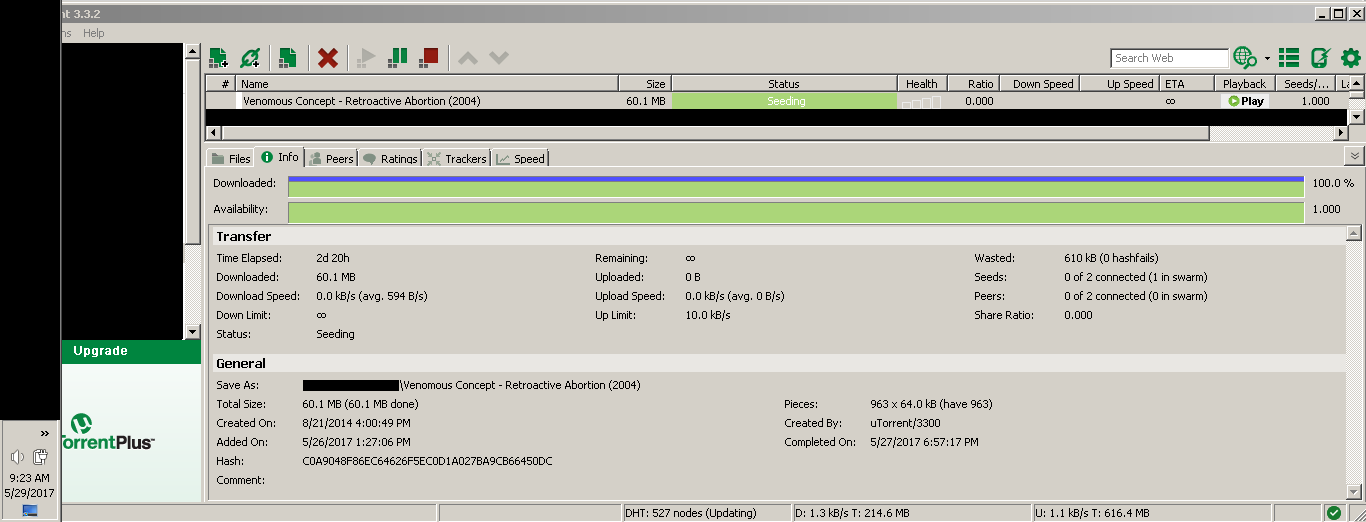Click the Playback column header
Screen dimensions: 1366x522
coord(1244,84)
